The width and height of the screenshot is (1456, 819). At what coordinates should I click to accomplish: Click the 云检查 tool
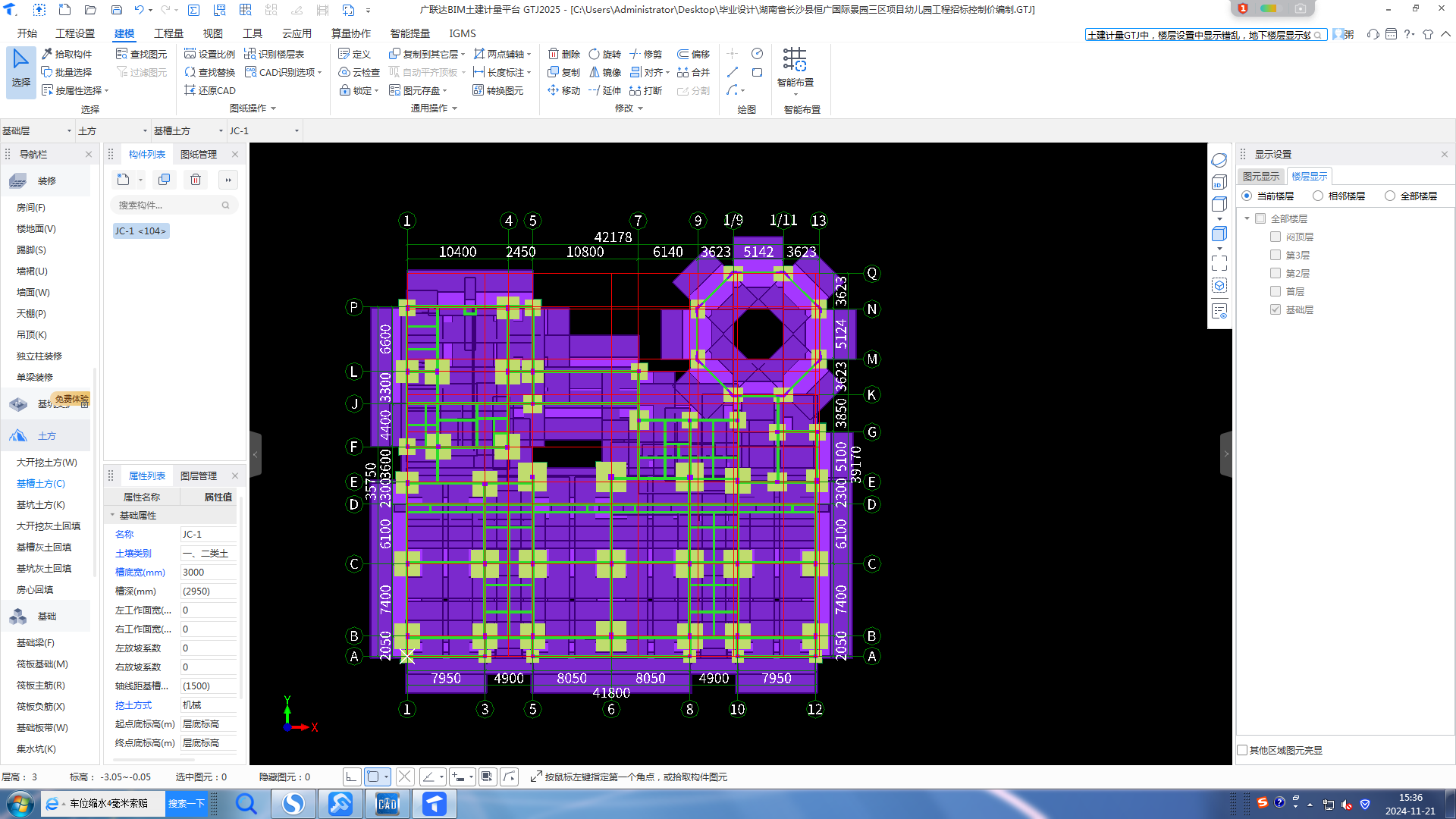[x=359, y=72]
